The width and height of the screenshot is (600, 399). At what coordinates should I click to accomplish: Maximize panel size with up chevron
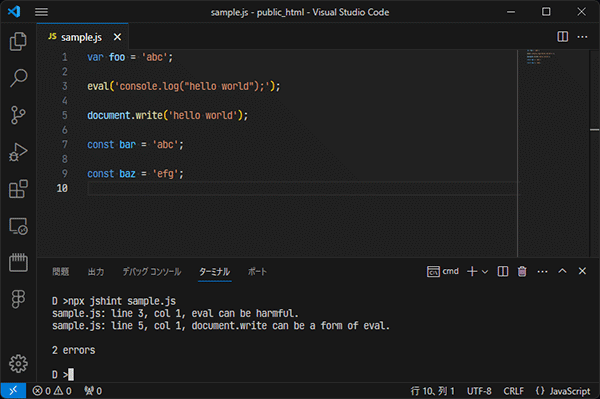pos(562,271)
